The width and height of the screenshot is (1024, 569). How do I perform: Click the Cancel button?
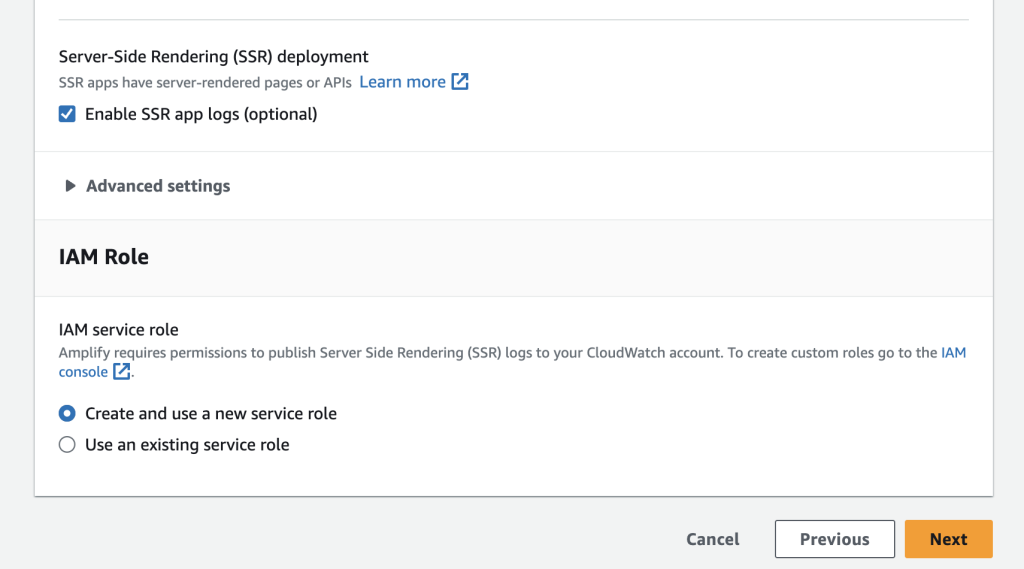[712, 539]
